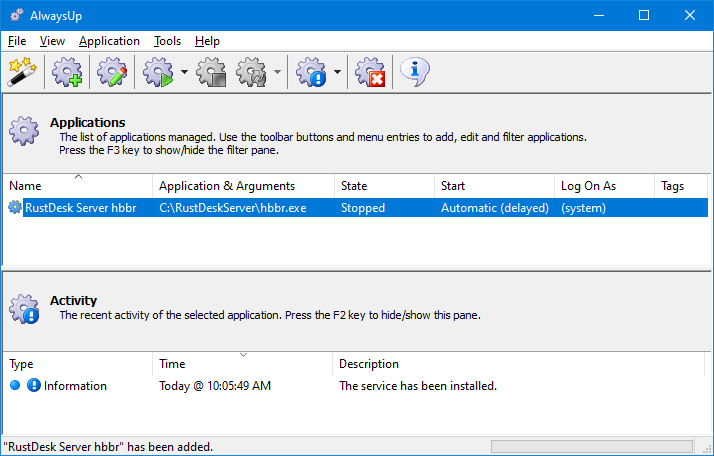Sort activity by Time column
The image size is (714, 456).
click(x=243, y=364)
